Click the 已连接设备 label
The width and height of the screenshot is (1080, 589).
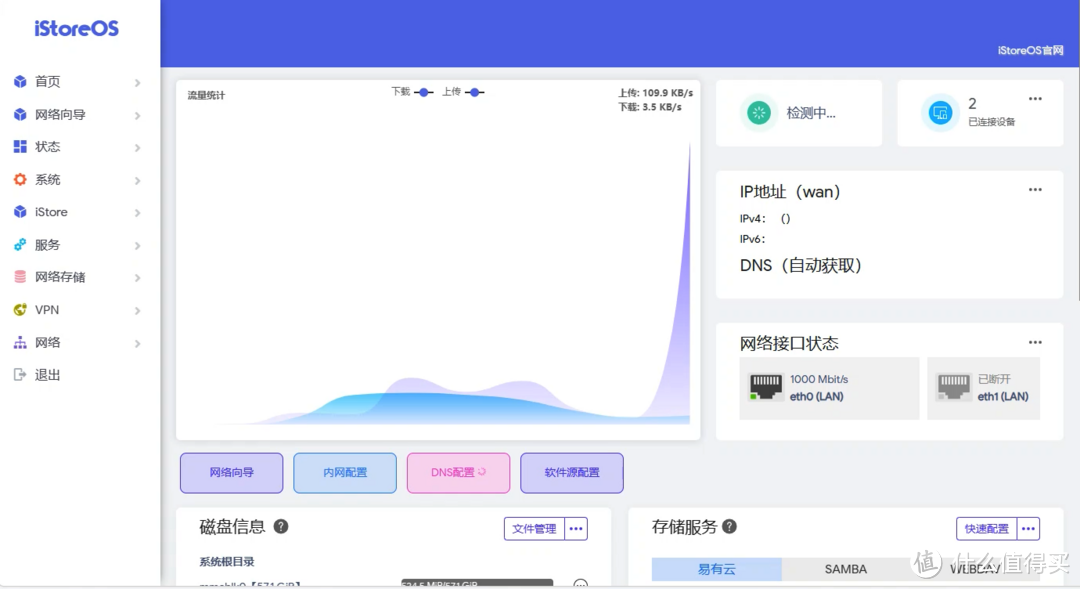coord(992,122)
